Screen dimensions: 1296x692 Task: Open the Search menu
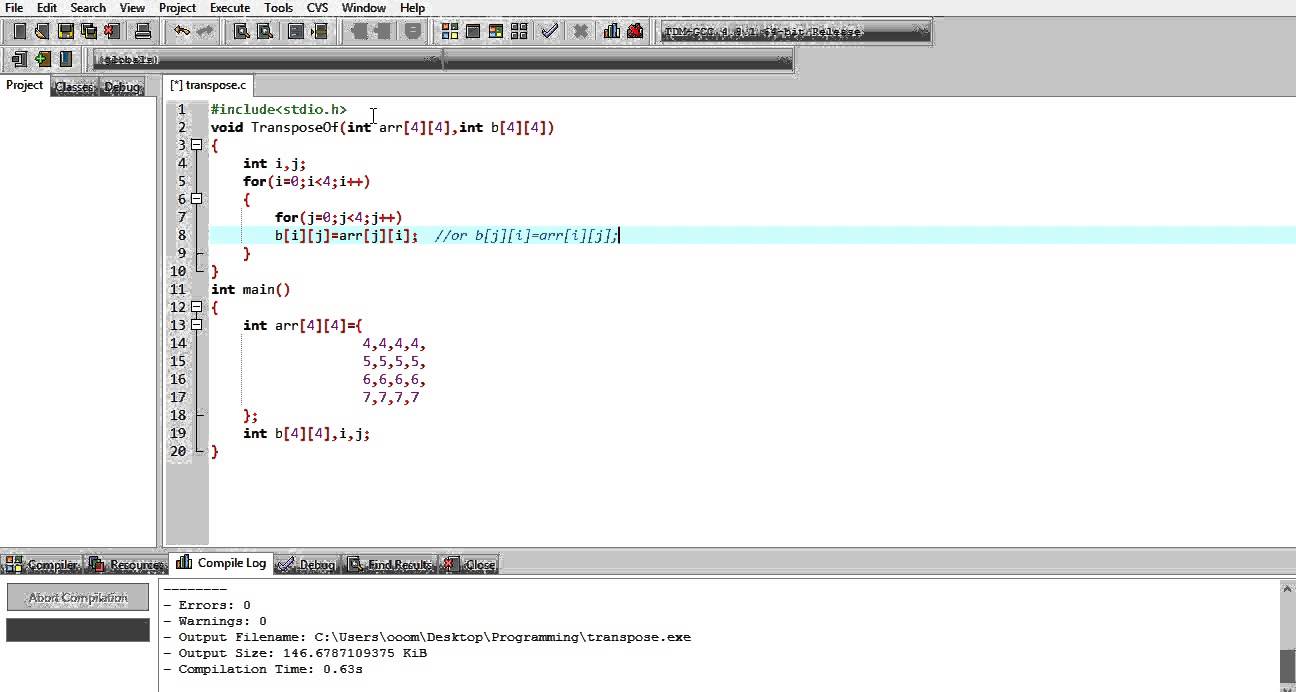tap(88, 7)
